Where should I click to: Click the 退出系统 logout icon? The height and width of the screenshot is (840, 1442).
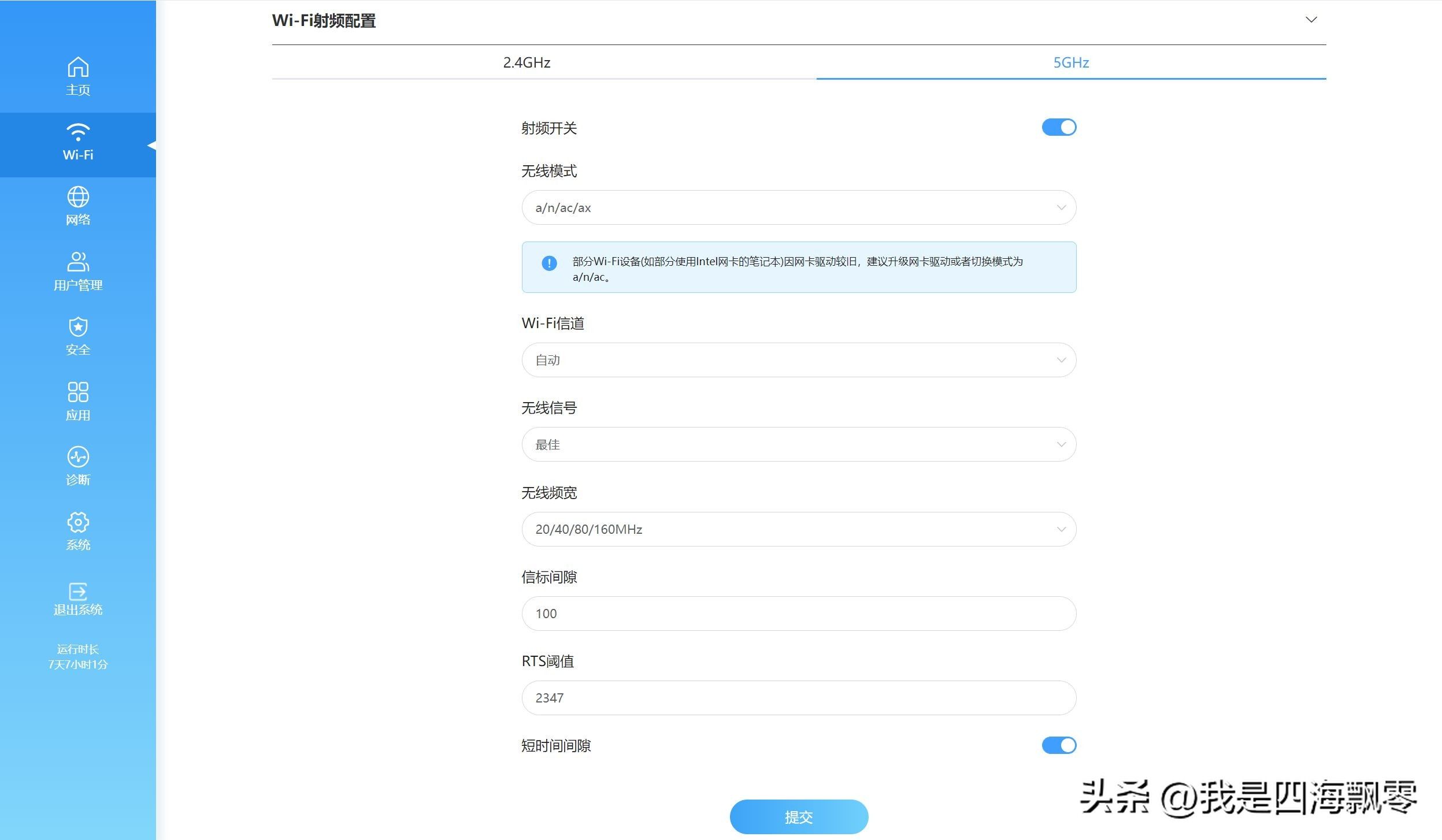pos(78,592)
